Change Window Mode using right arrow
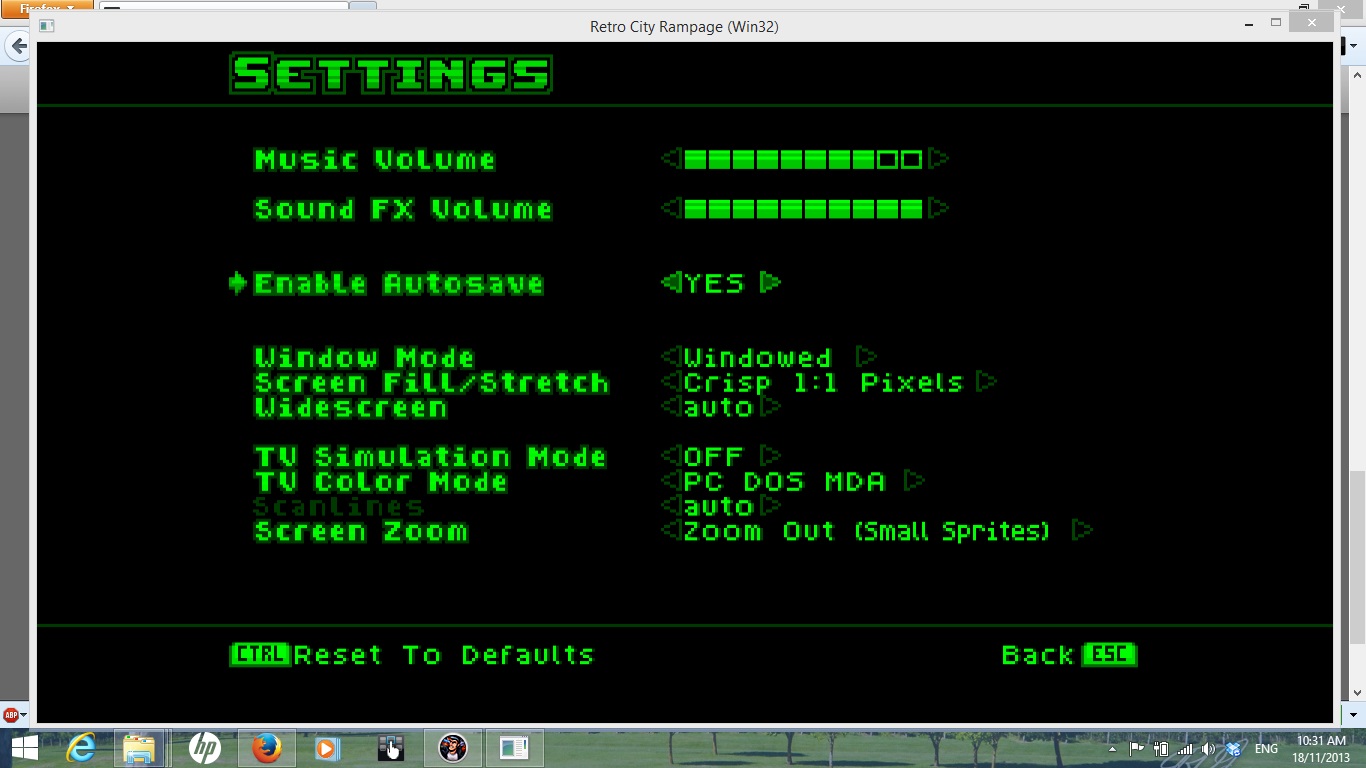The width and height of the screenshot is (1366, 768). coord(867,357)
